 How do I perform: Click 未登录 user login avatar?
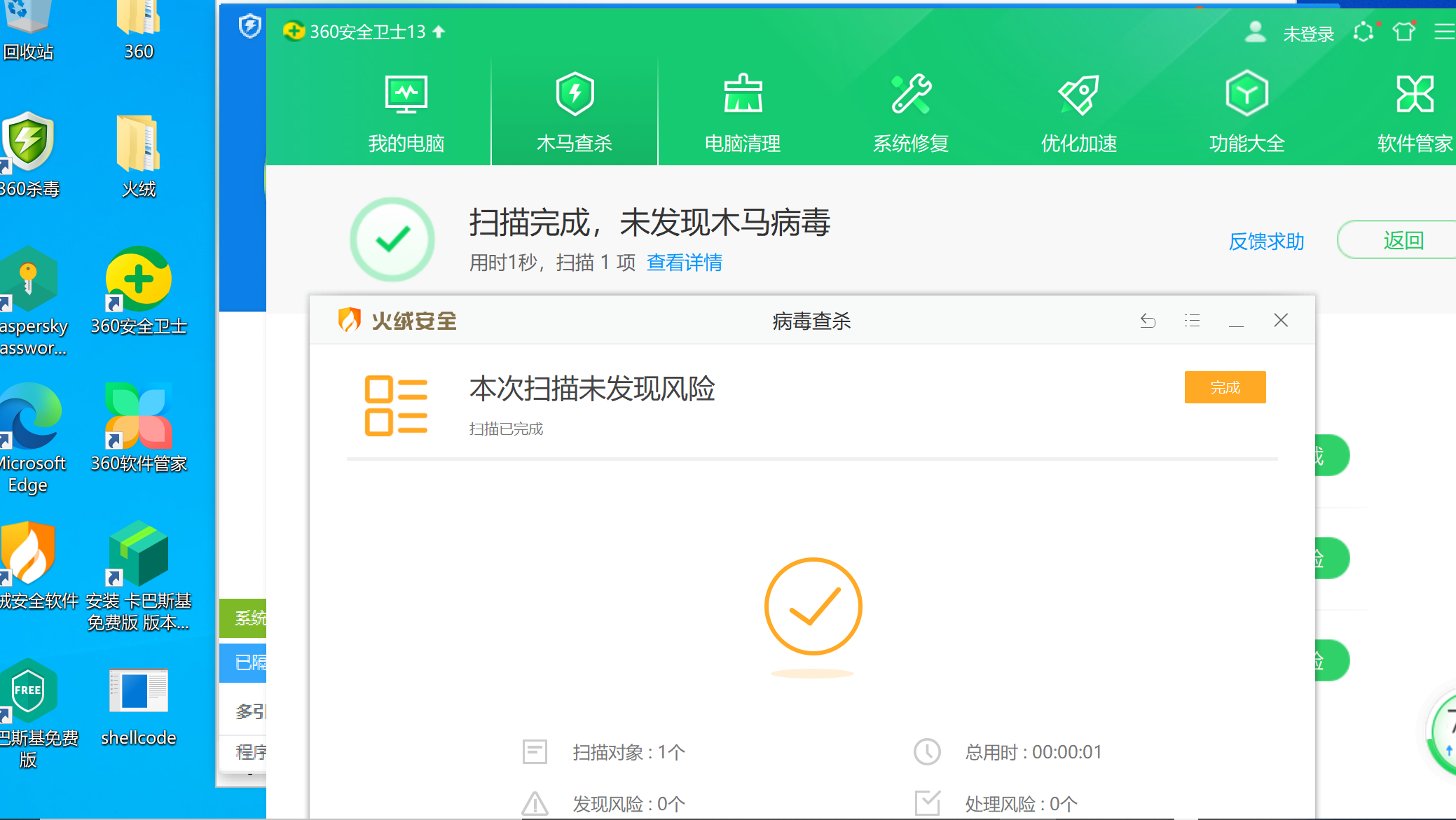coord(1255,32)
